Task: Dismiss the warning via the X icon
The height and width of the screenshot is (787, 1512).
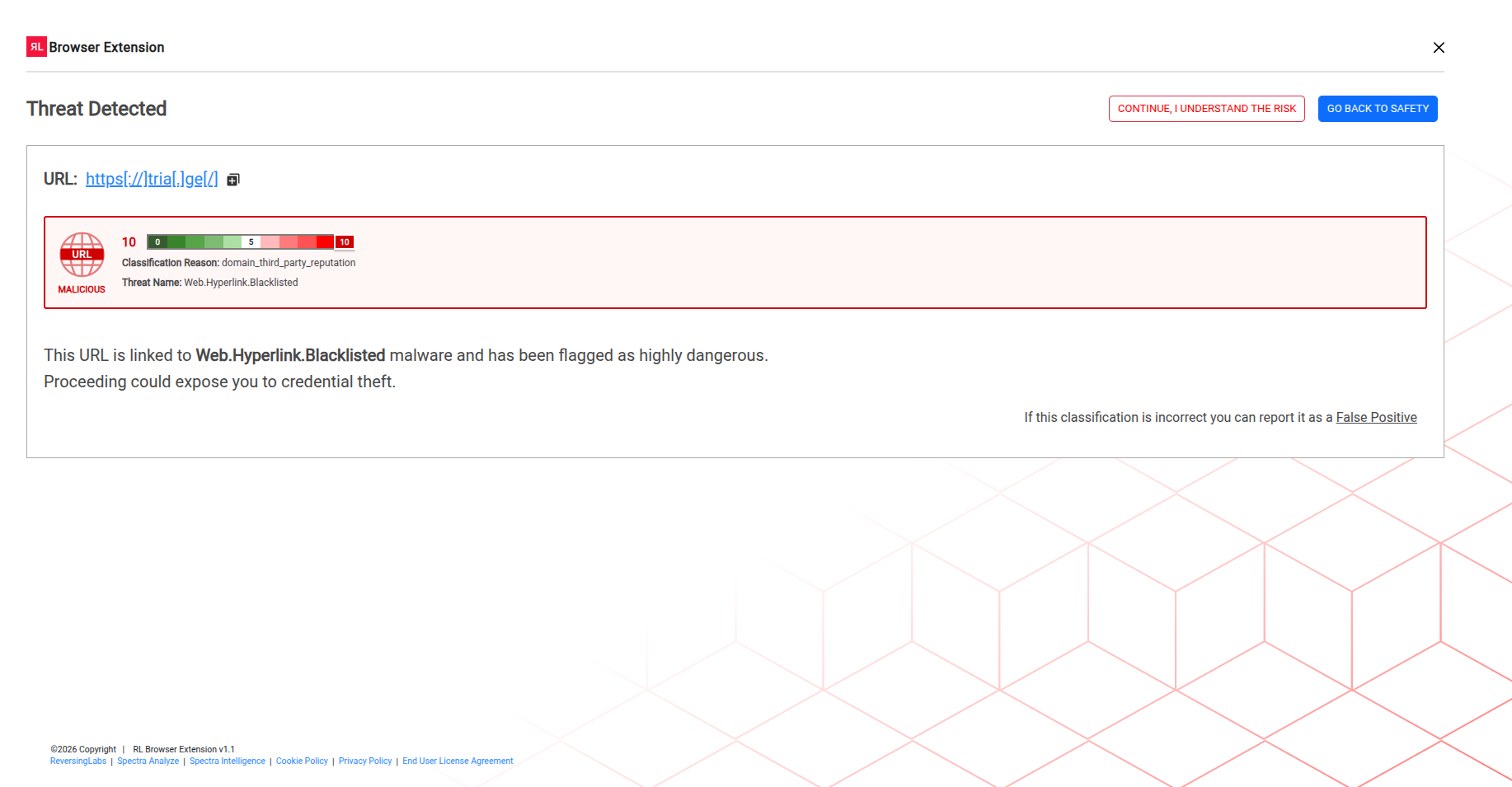Action: click(1439, 47)
